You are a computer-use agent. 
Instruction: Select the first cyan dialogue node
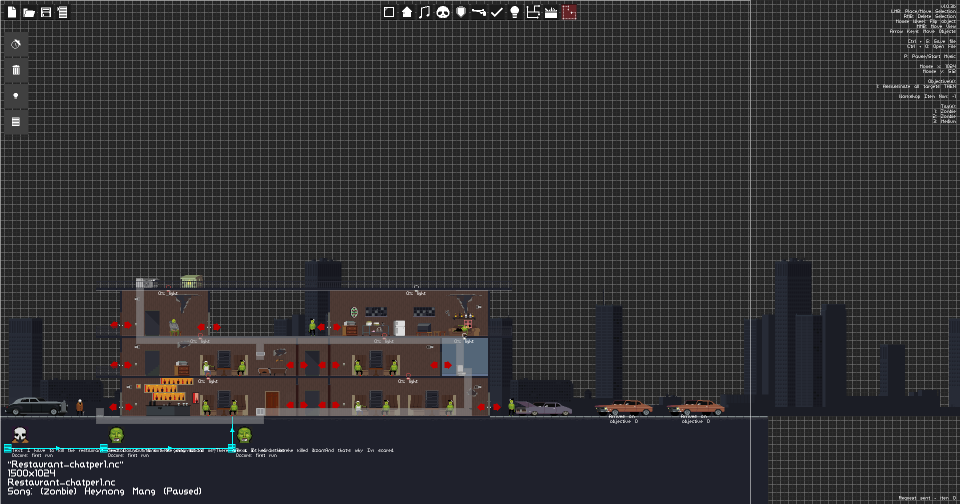8,449
